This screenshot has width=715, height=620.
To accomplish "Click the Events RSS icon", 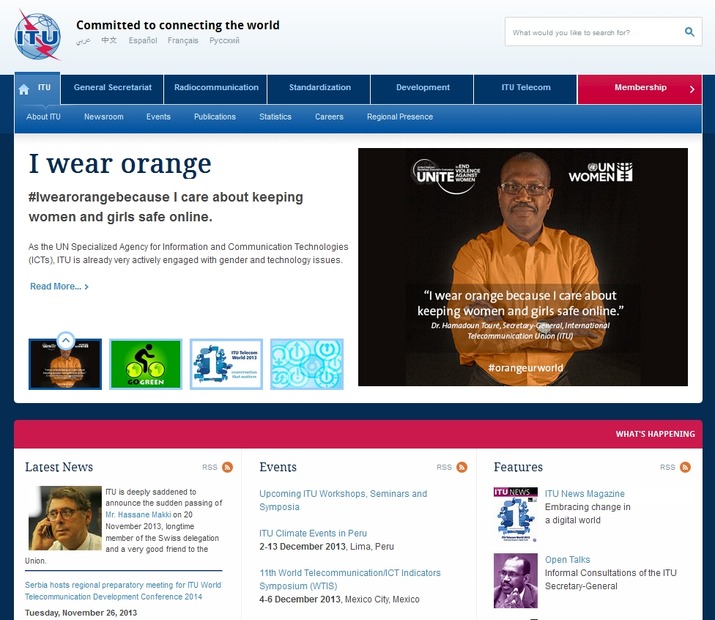I will click(461, 467).
